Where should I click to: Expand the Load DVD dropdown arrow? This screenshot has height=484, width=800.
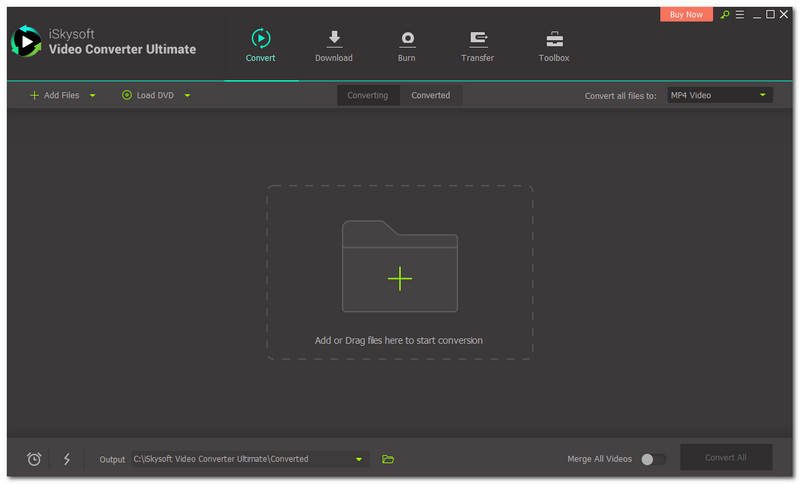point(187,96)
